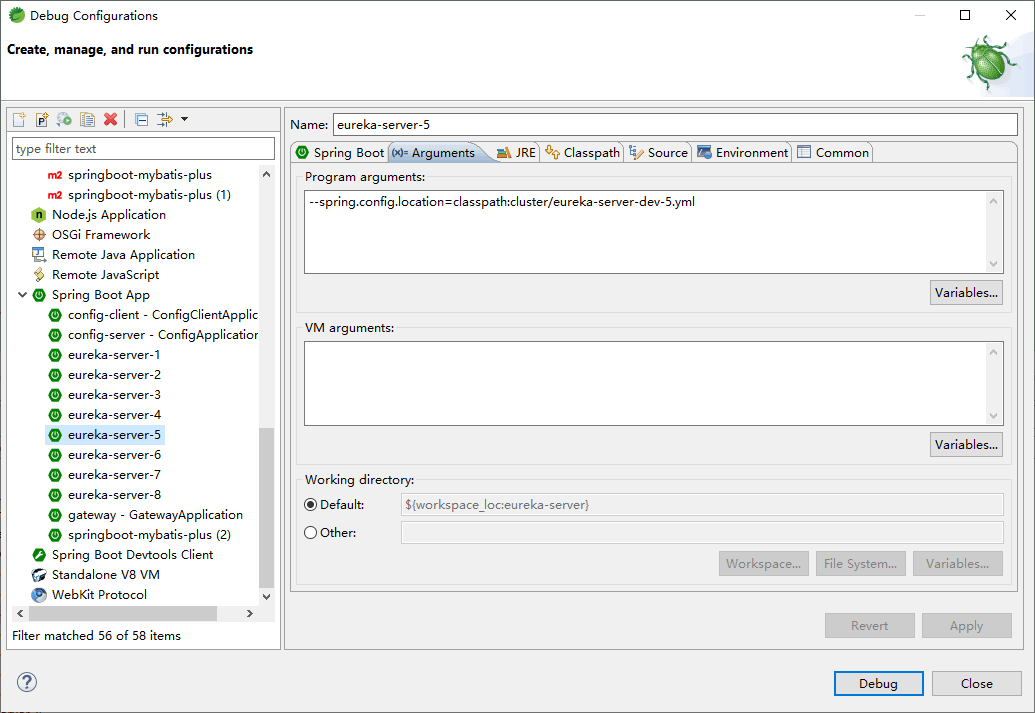Open Variables for Program arguments
This screenshot has height=713, width=1035.
click(x=966, y=292)
